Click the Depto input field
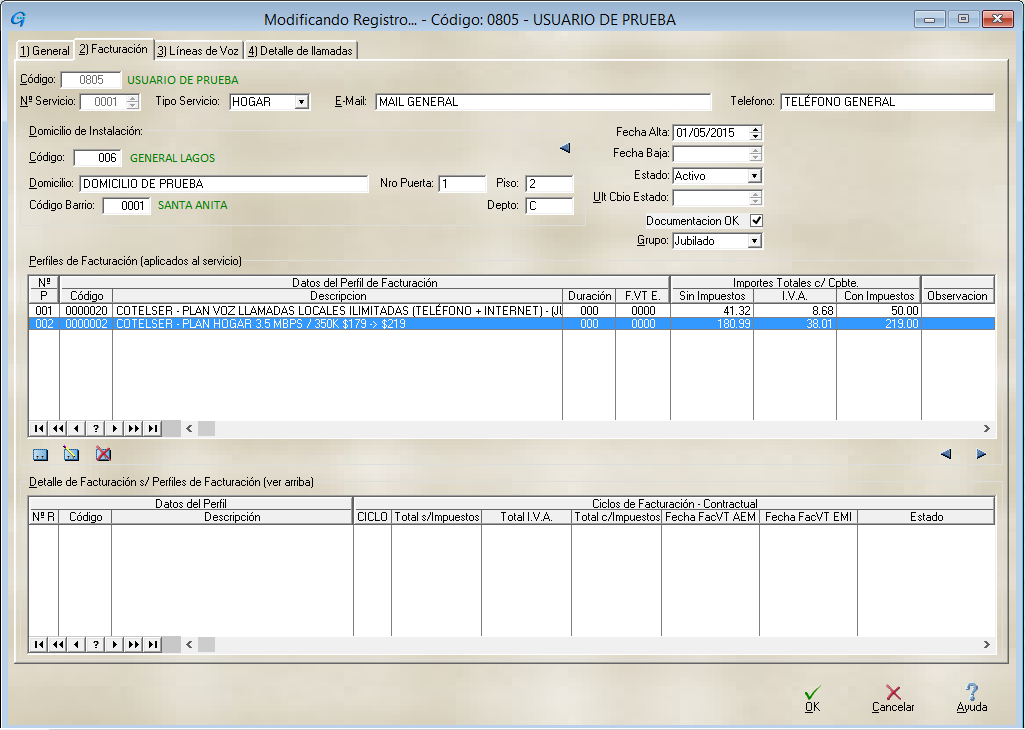Image resolution: width=1025 pixels, height=730 pixels. pos(549,206)
